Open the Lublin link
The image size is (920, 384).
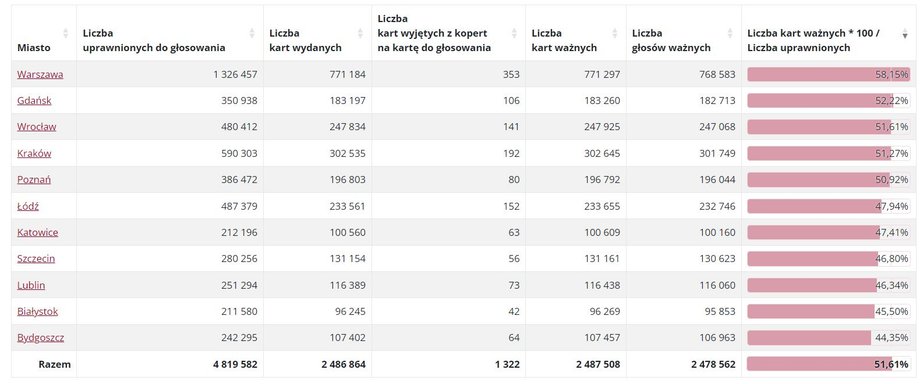(31, 285)
